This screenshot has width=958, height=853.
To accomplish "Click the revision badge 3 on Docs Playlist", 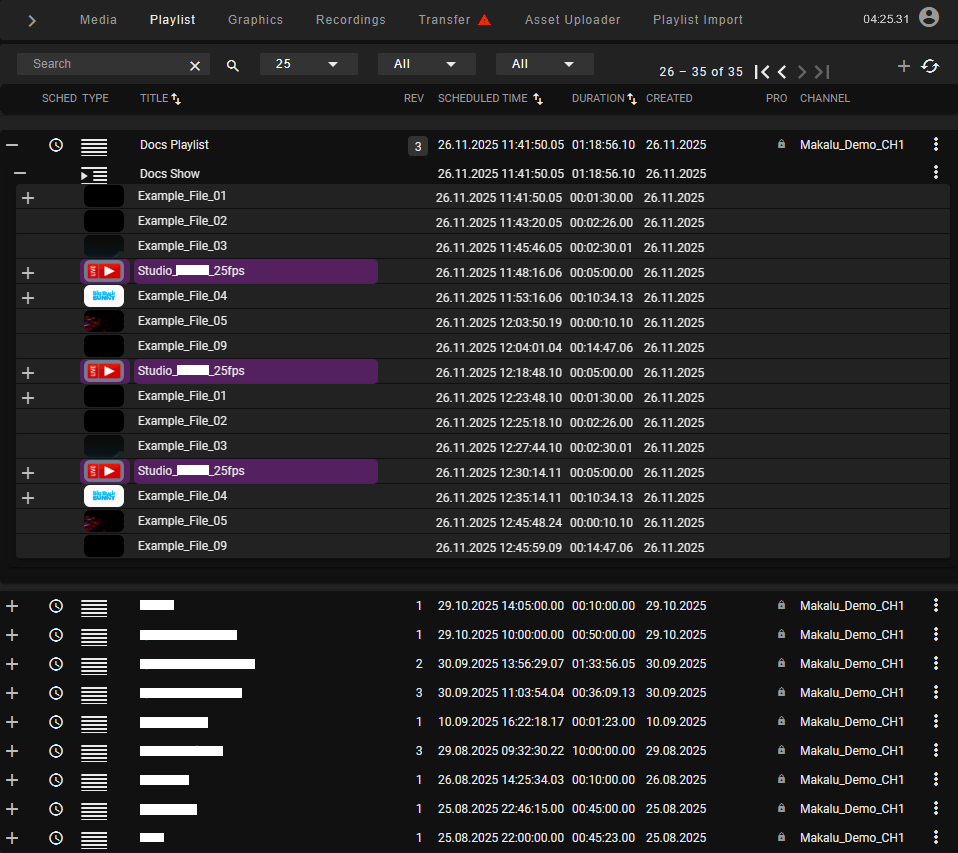I will pyautogui.click(x=417, y=146).
